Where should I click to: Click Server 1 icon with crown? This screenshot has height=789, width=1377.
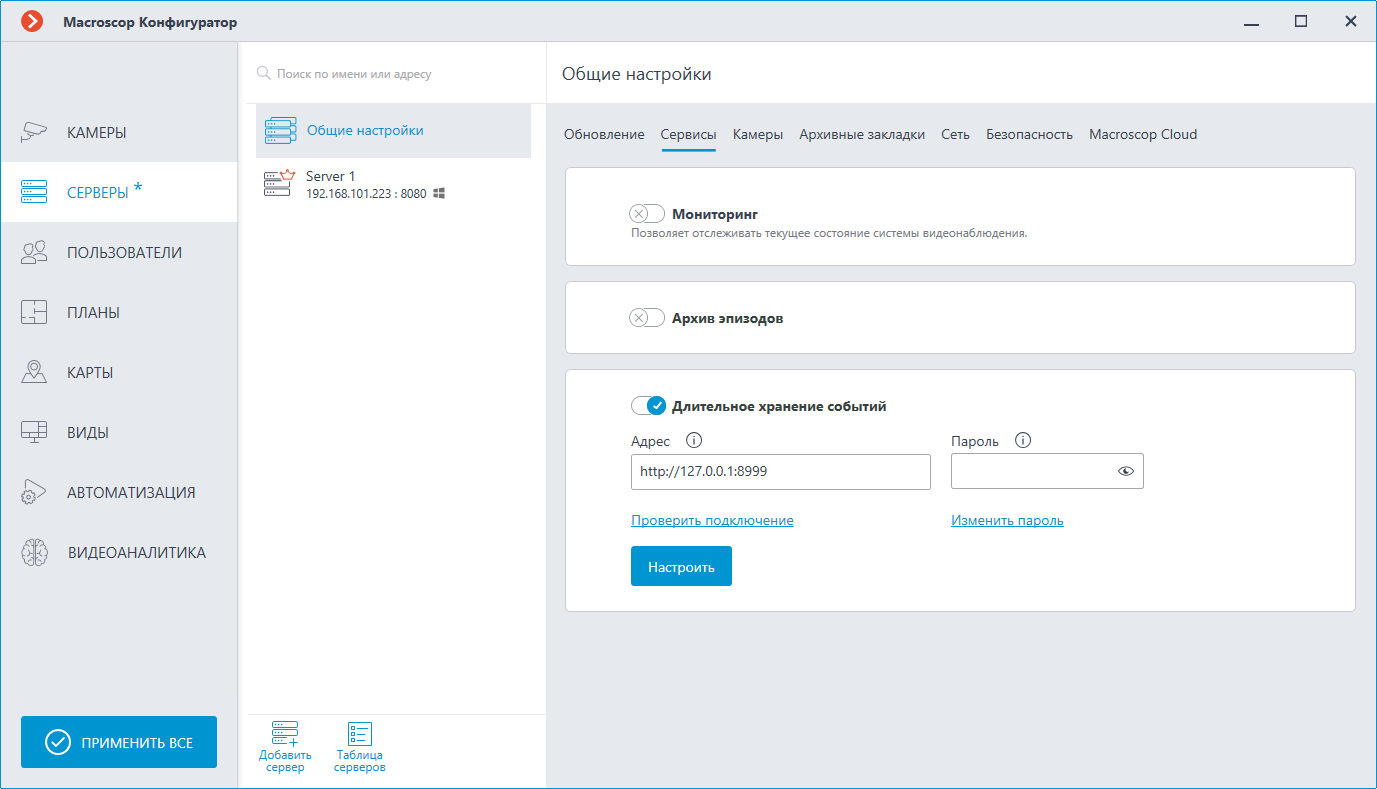(280, 184)
